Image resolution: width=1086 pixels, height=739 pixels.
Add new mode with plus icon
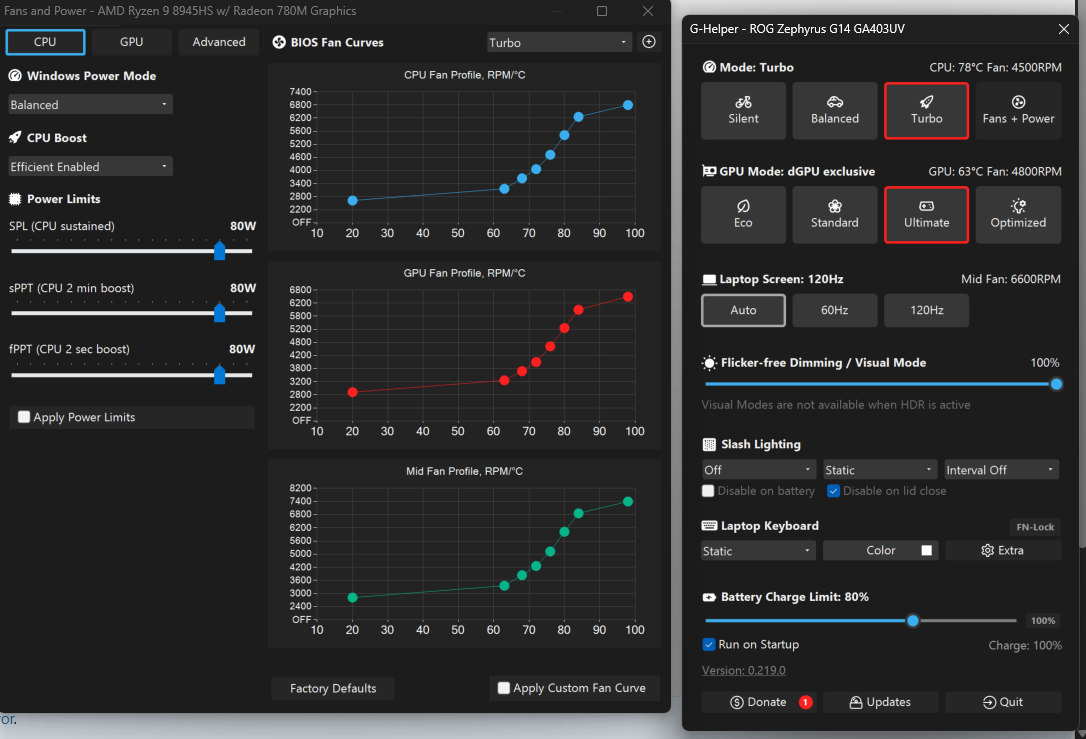click(x=649, y=42)
